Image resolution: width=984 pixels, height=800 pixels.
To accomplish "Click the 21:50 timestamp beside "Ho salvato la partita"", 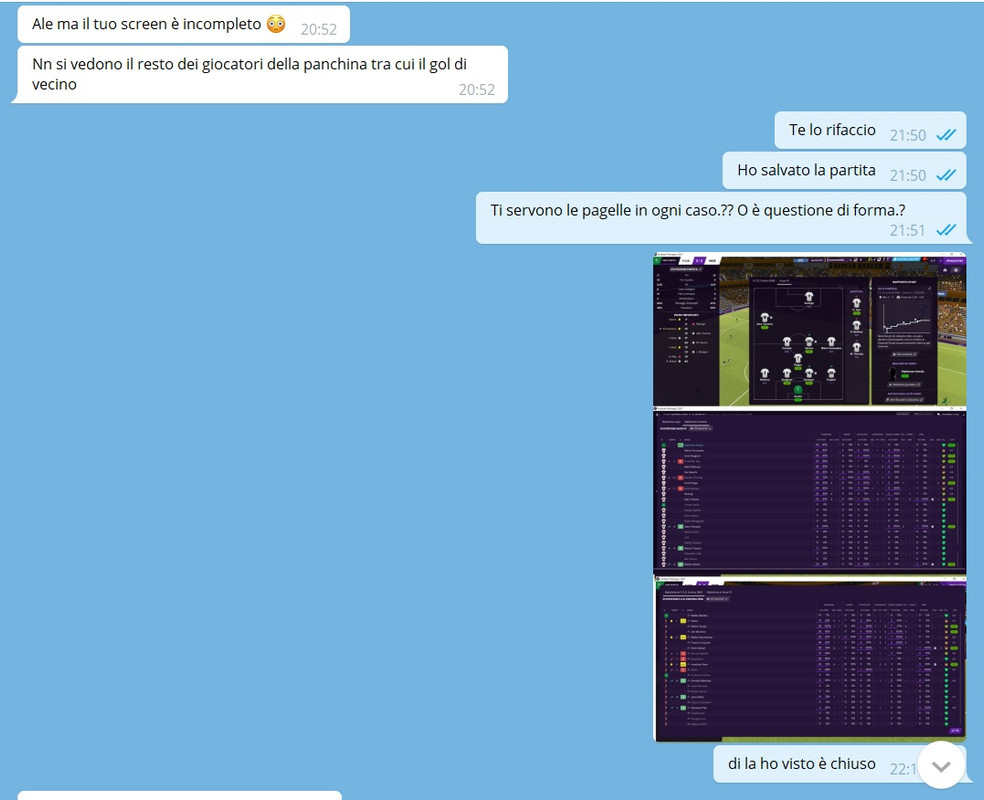I will pos(907,176).
